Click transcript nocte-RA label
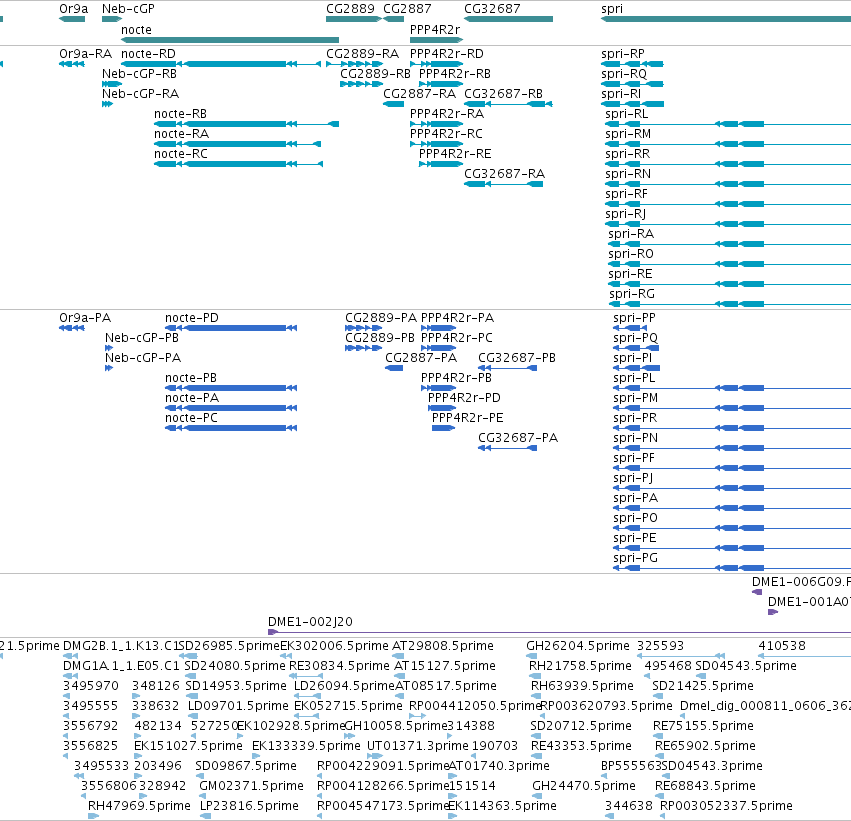851x821 pixels. 181,134
